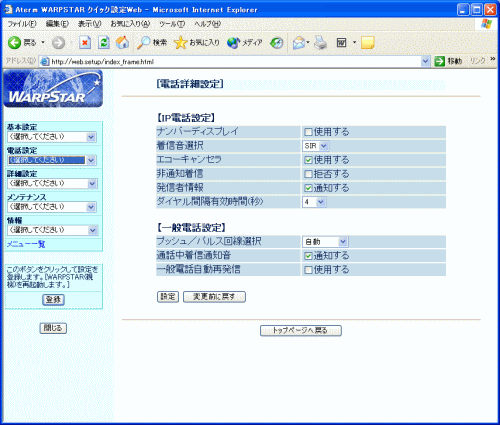The height and width of the screenshot is (425, 500).
Task: Expand the メンテナンス sidebar dropdown
Action: tap(52, 207)
